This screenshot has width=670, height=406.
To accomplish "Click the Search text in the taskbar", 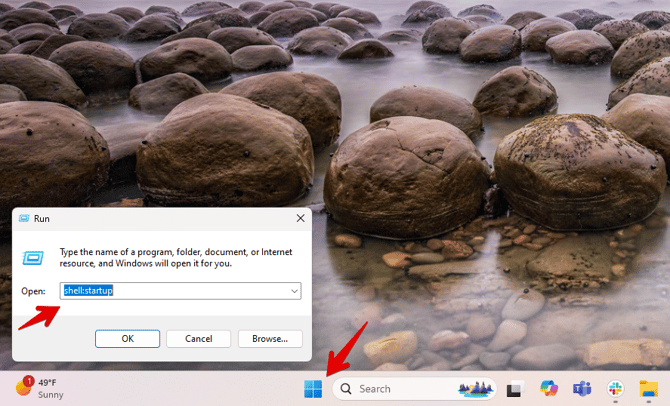I will coord(375,389).
